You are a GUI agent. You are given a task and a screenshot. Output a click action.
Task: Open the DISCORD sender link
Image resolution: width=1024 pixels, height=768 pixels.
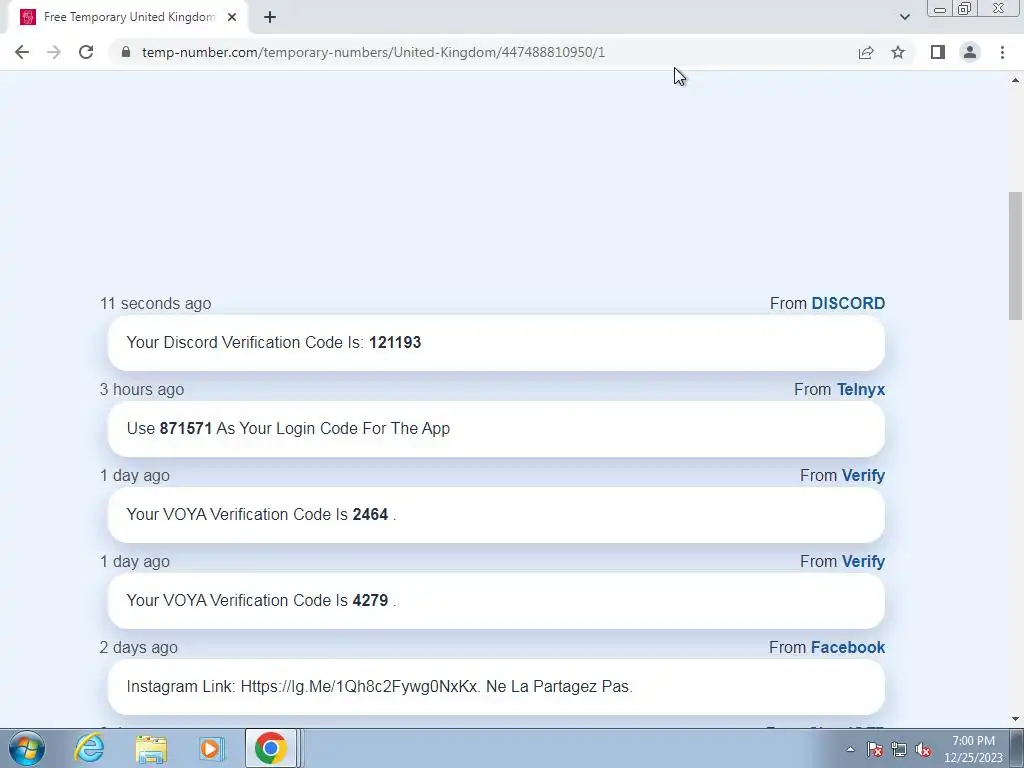[848, 304]
